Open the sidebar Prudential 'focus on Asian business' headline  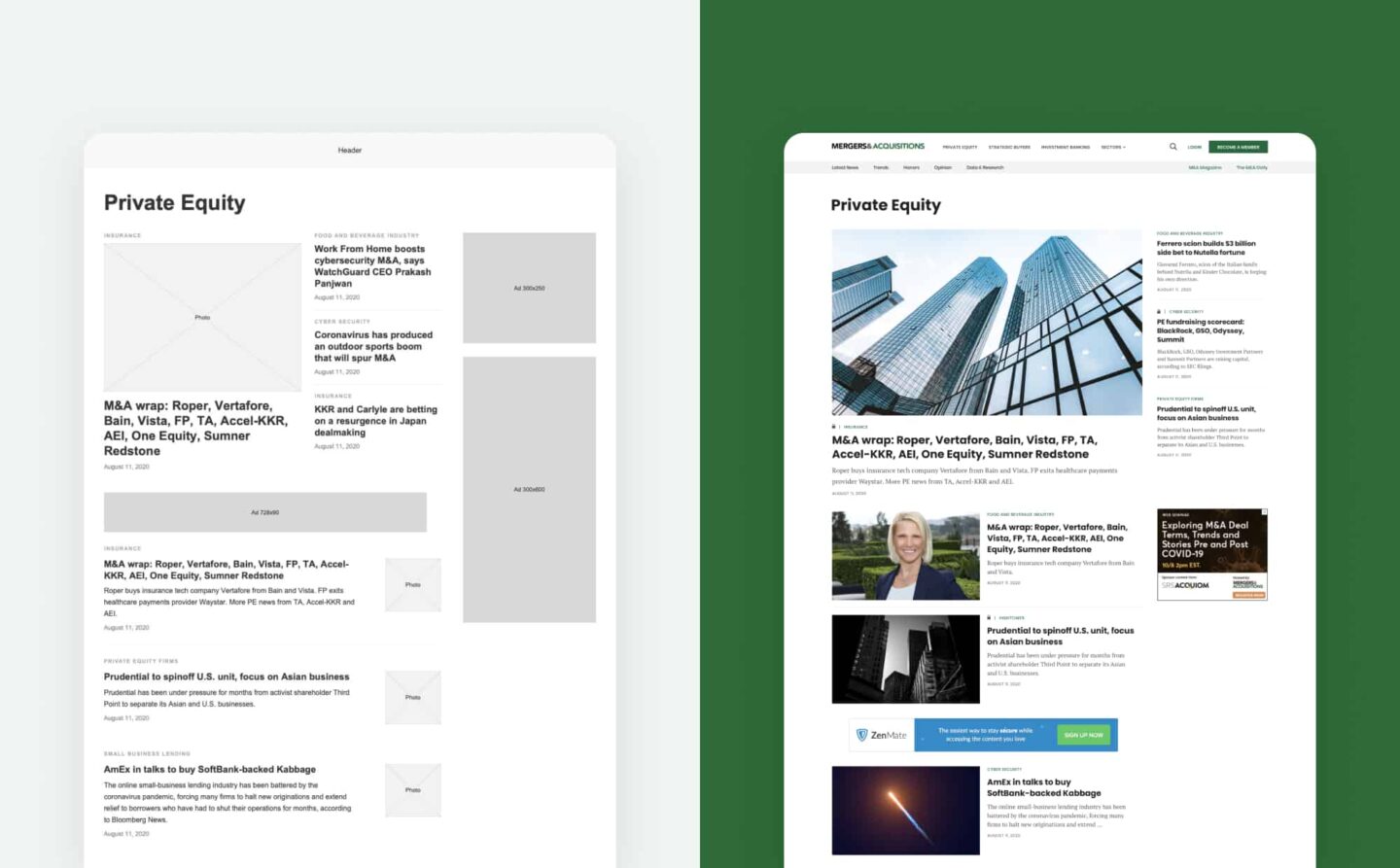tap(1206, 413)
